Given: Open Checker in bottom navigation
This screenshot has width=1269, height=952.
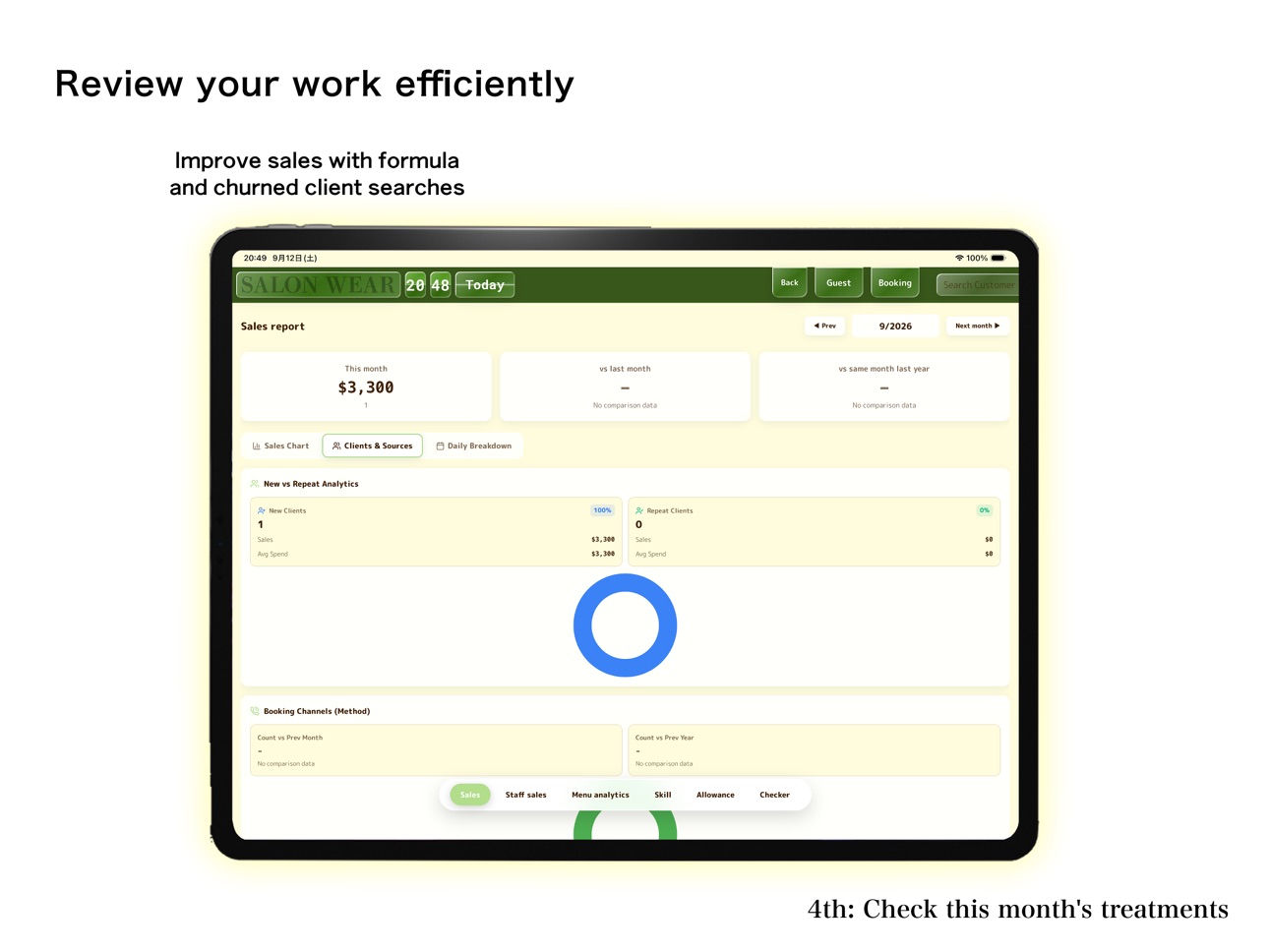Looking at the screenshot, I should click(774, 795).
